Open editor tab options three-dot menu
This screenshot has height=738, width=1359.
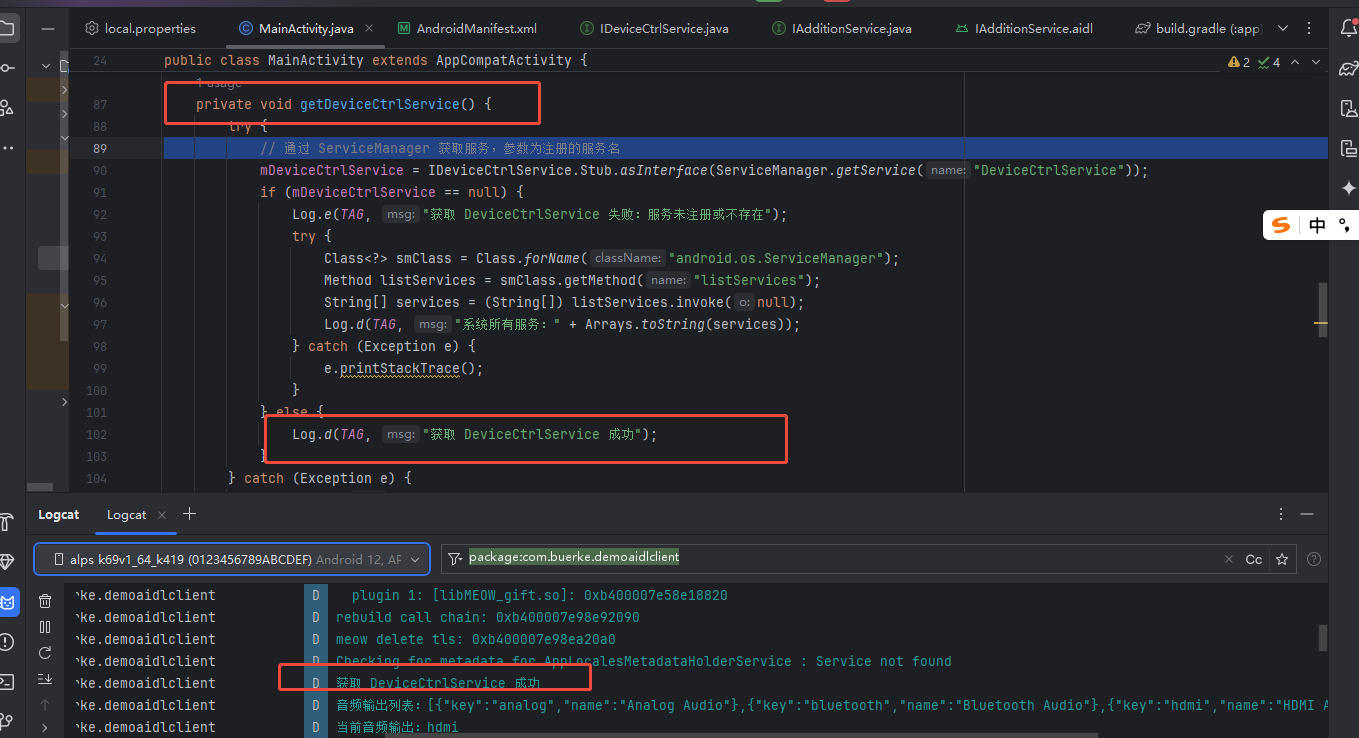[1311, 28]
